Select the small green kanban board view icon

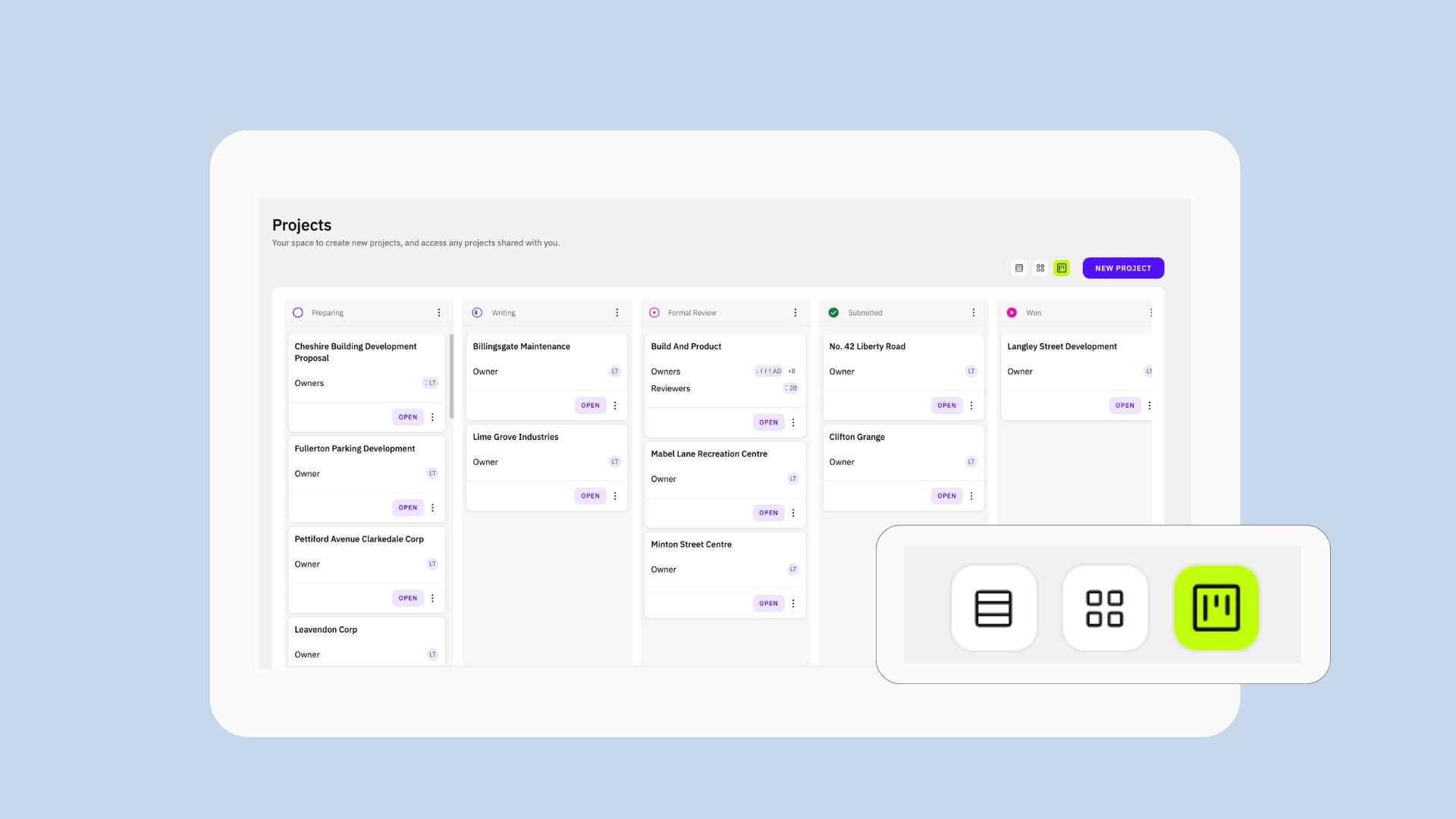click(x=1062, y=268)
